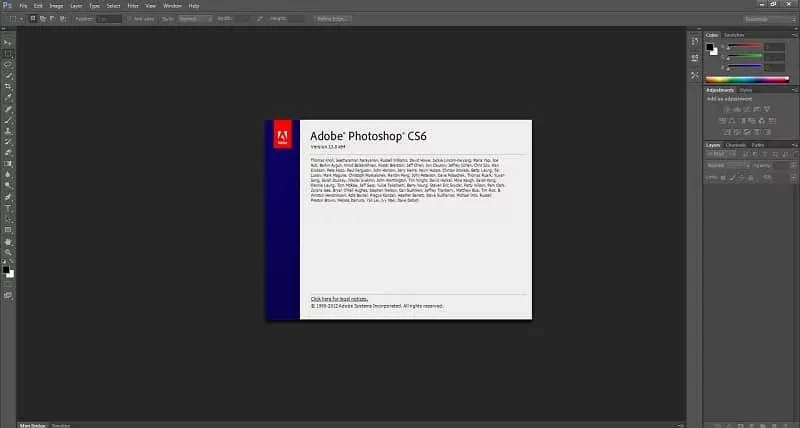Click the Feather input field
The image size is (800, 428).
(x=108, y=18)
